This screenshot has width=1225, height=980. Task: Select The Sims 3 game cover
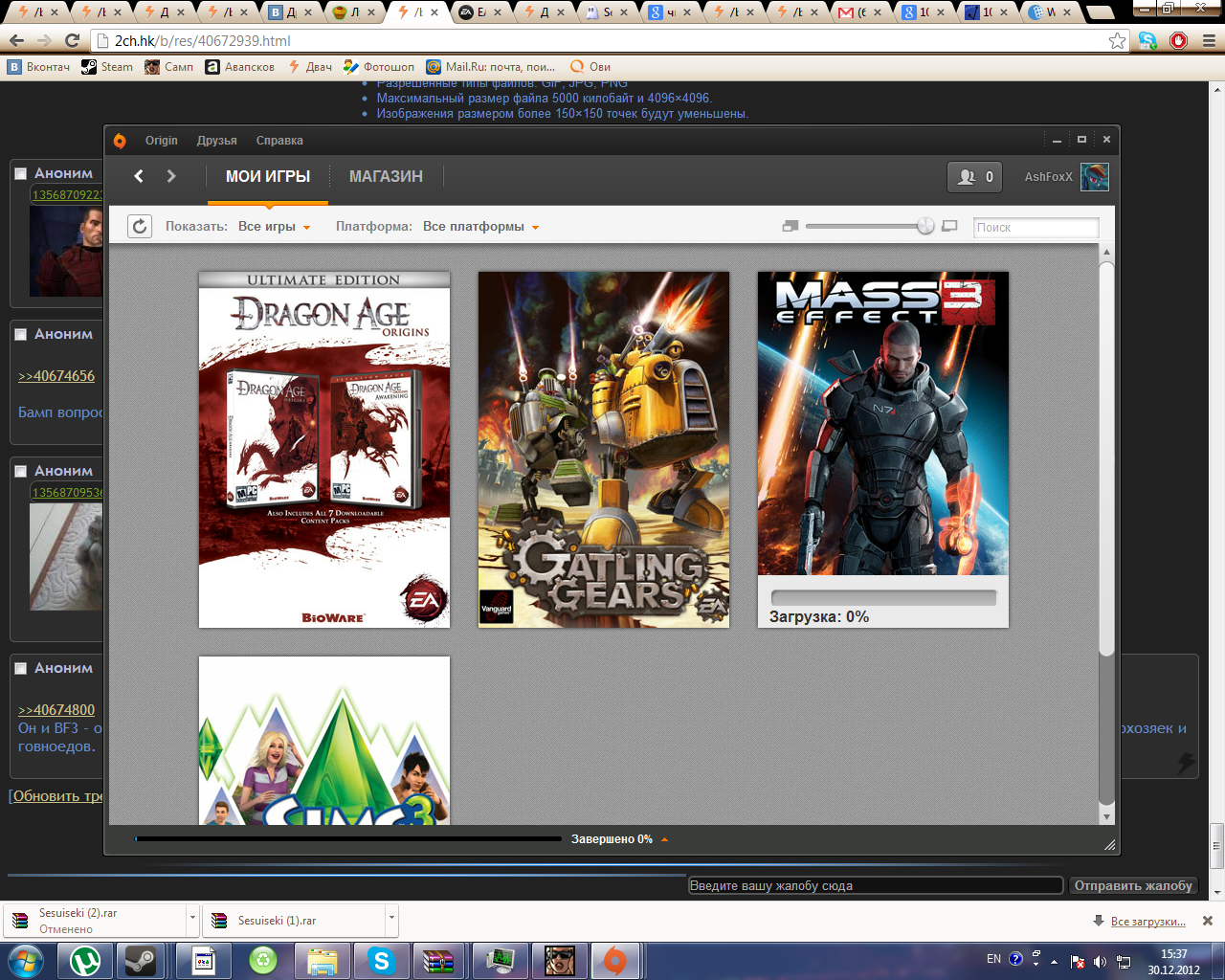324,741
